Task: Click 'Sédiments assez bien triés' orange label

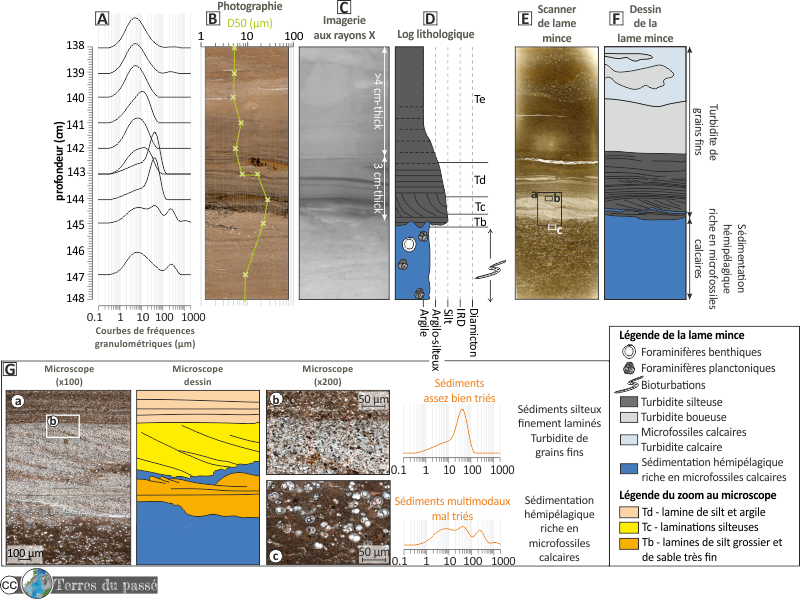Action: click(459, 391)
